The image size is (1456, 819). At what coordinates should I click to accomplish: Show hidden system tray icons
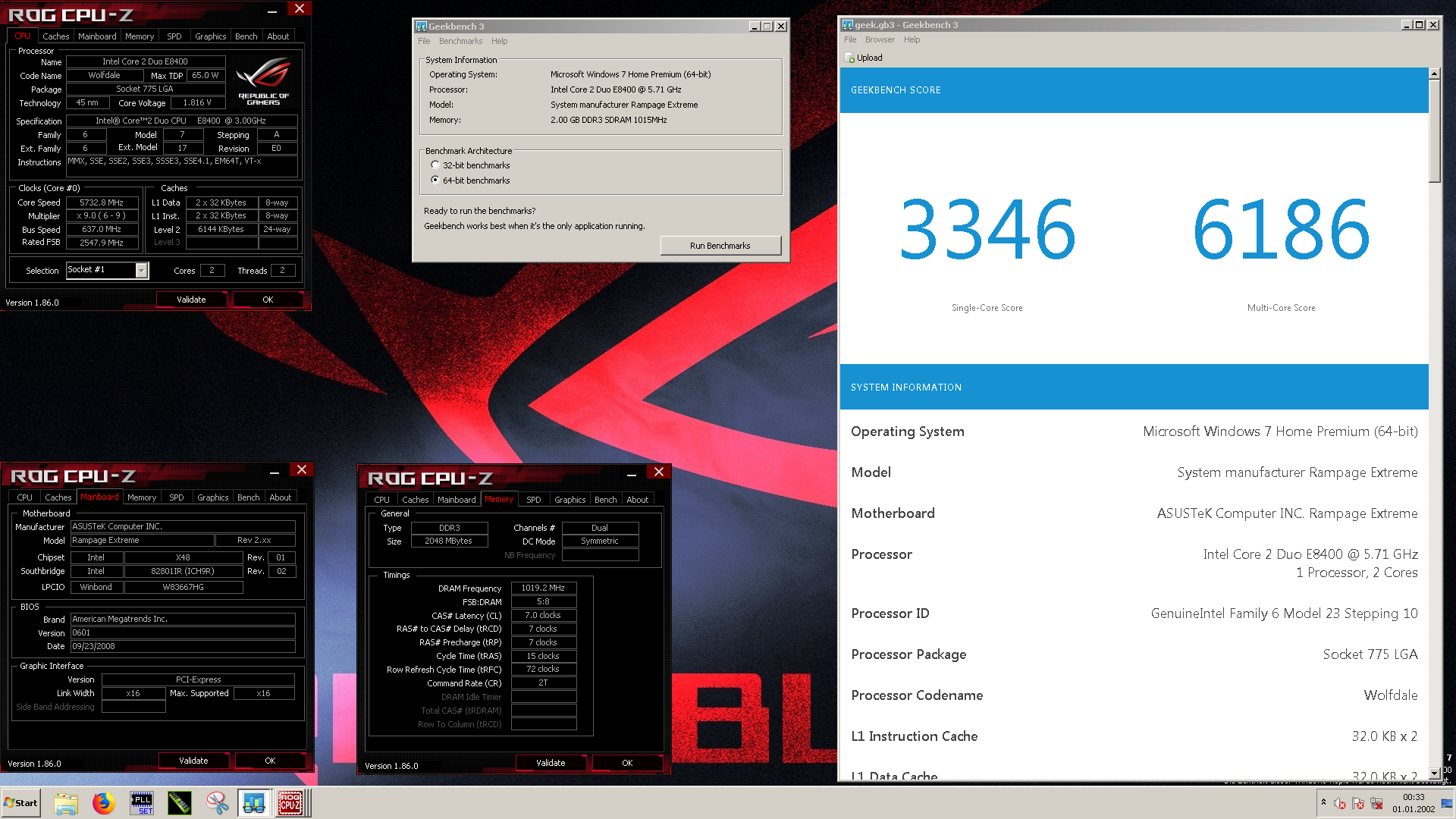(1323, 802)
